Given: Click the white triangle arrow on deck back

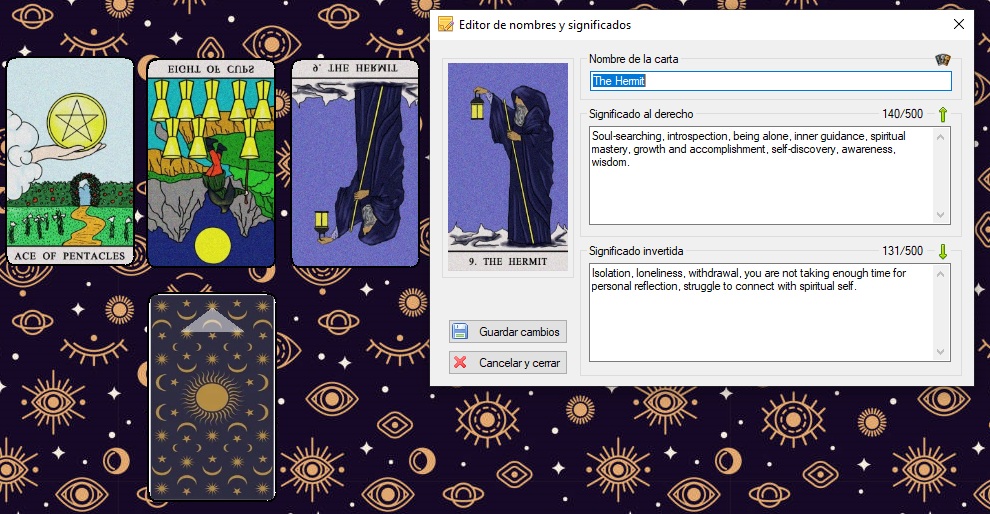Looking at the screenshot, I should [x=212, y=321].
